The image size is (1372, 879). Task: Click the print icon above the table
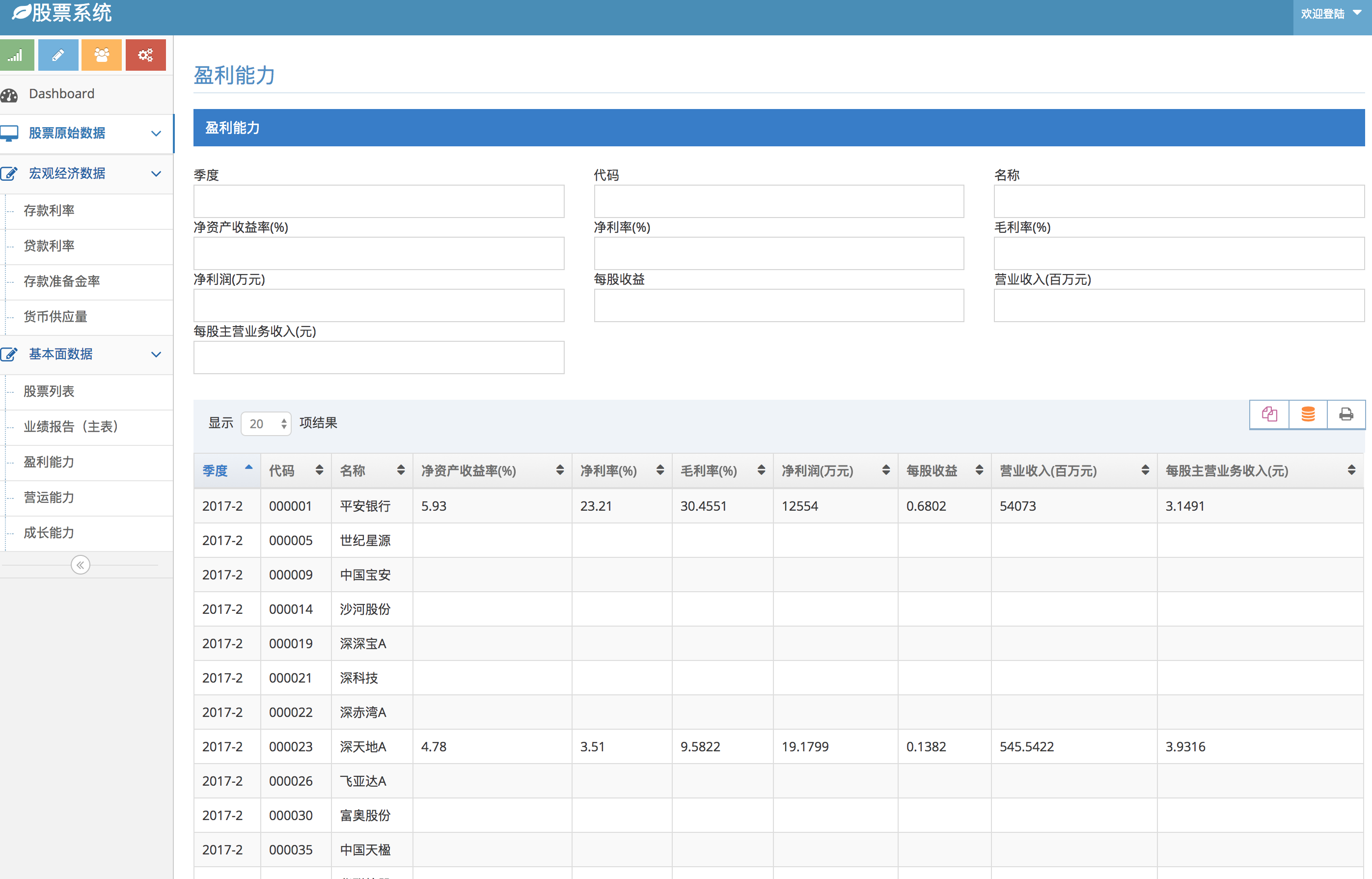[x=1346, y=414]
